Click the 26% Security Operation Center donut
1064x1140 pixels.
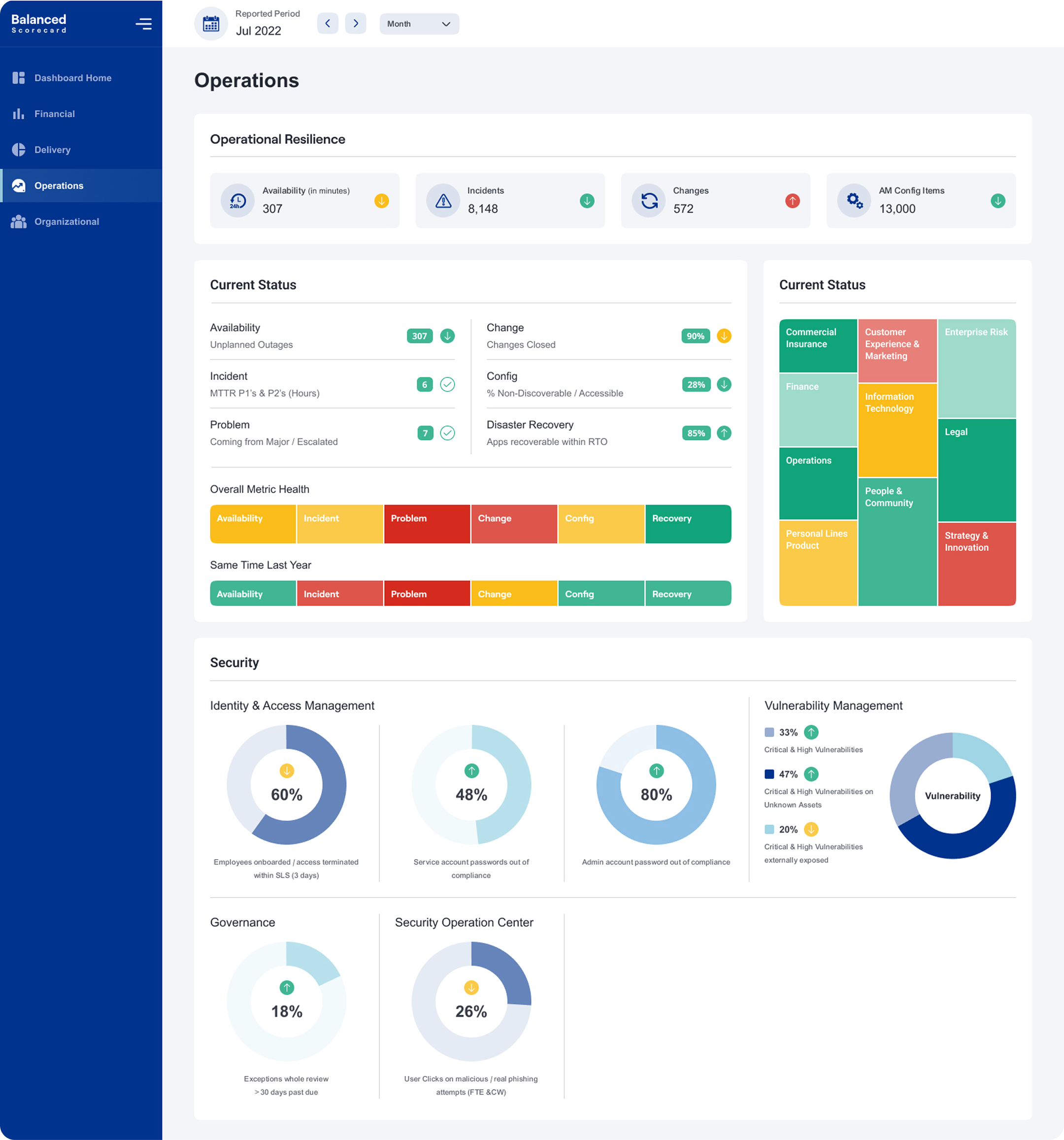click(471, 1001)
